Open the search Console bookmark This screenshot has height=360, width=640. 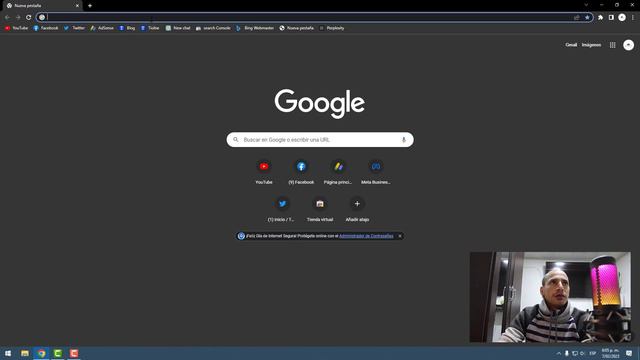pos(213,28)
